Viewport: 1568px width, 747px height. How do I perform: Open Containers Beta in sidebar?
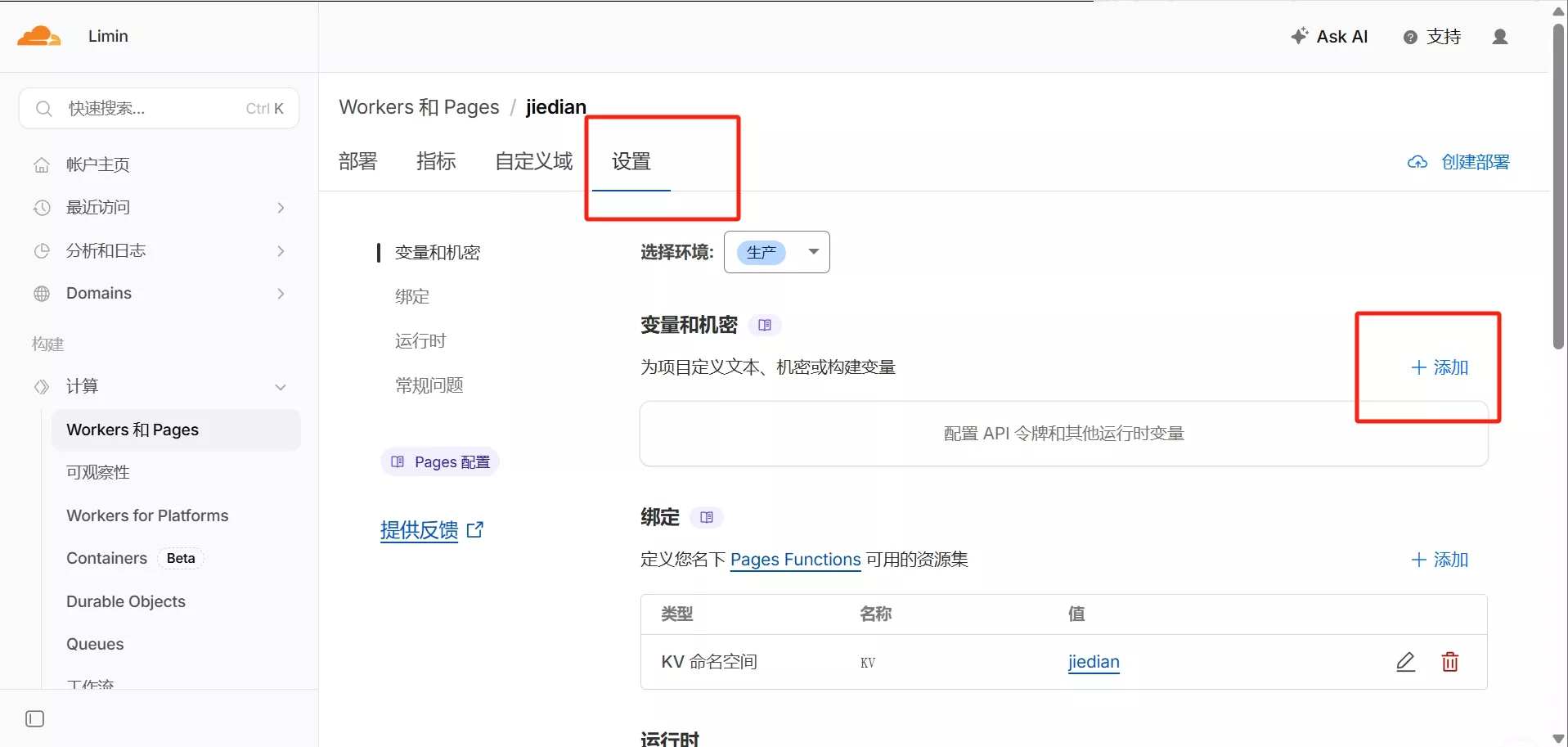click(135, 559)
